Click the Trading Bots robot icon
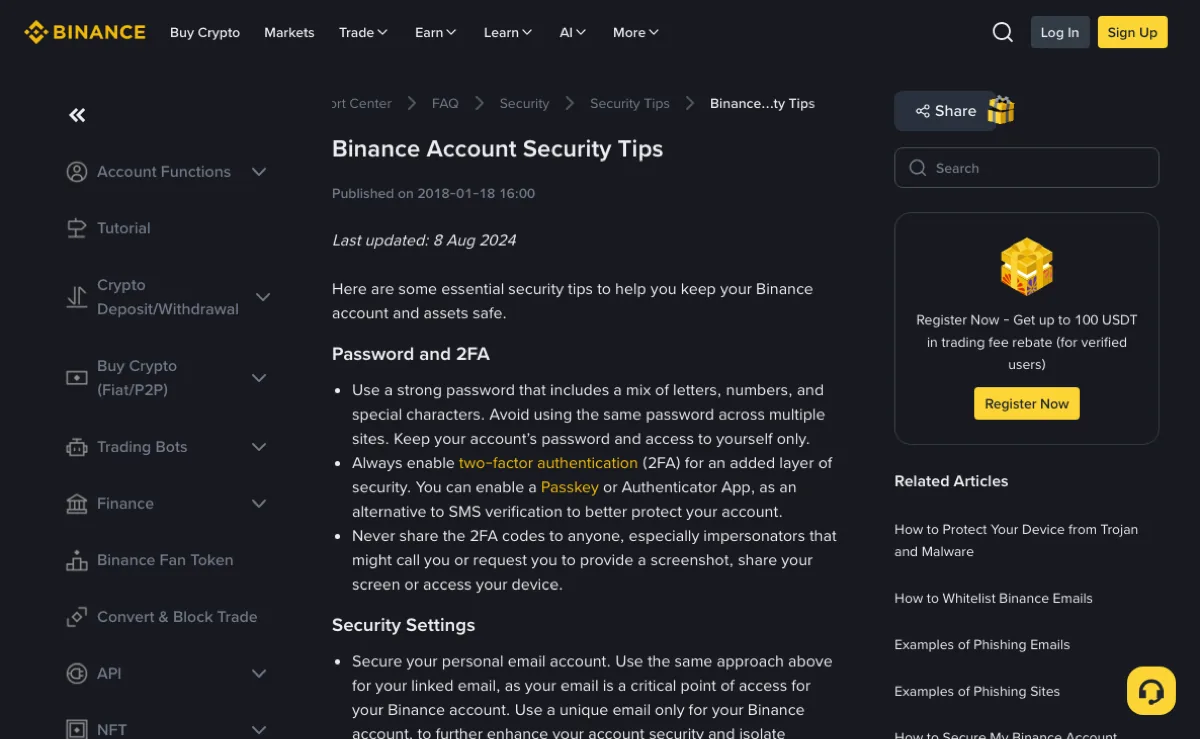 click(77, 447)
